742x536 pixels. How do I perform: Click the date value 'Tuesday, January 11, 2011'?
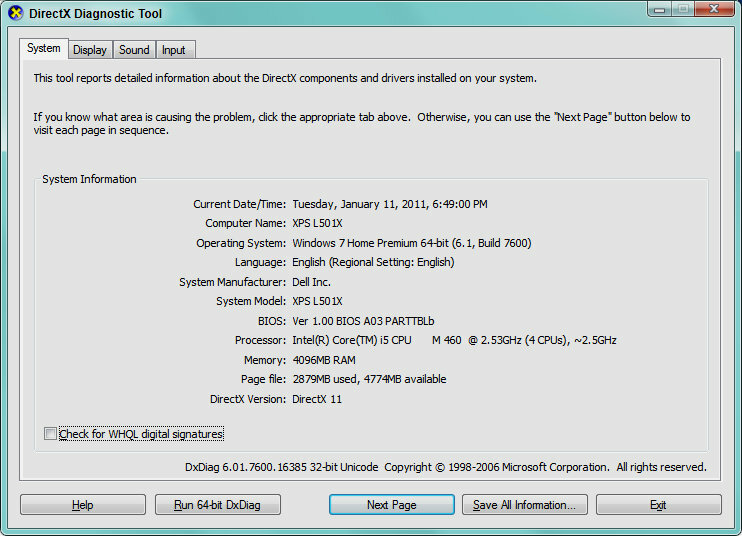point(360,204)
